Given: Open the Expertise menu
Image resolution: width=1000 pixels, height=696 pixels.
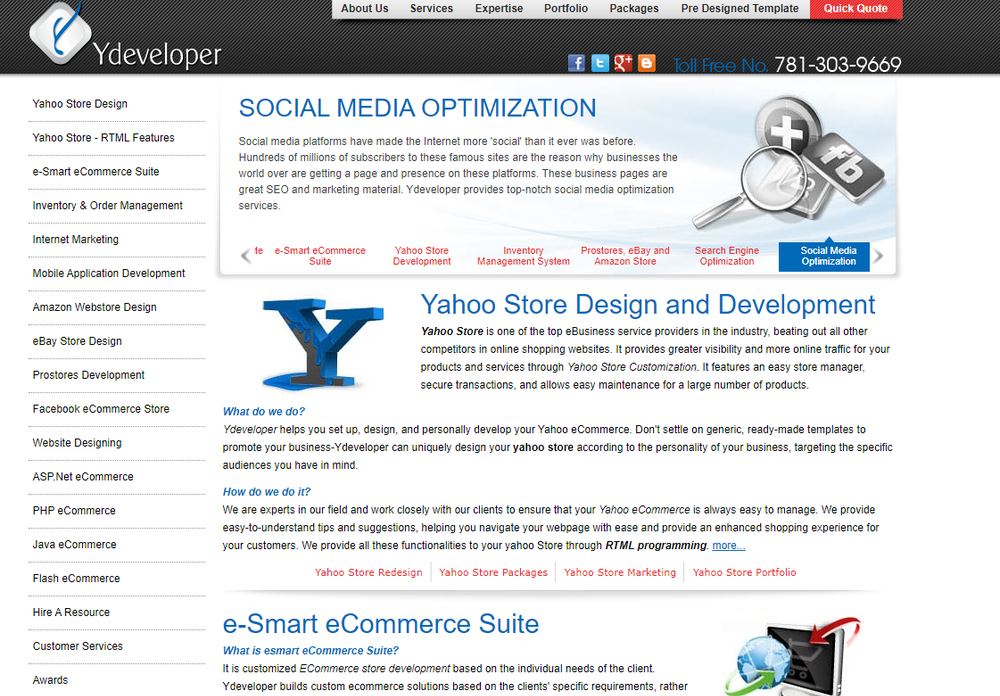Looking at the screenshot, I should coord(499,8).
